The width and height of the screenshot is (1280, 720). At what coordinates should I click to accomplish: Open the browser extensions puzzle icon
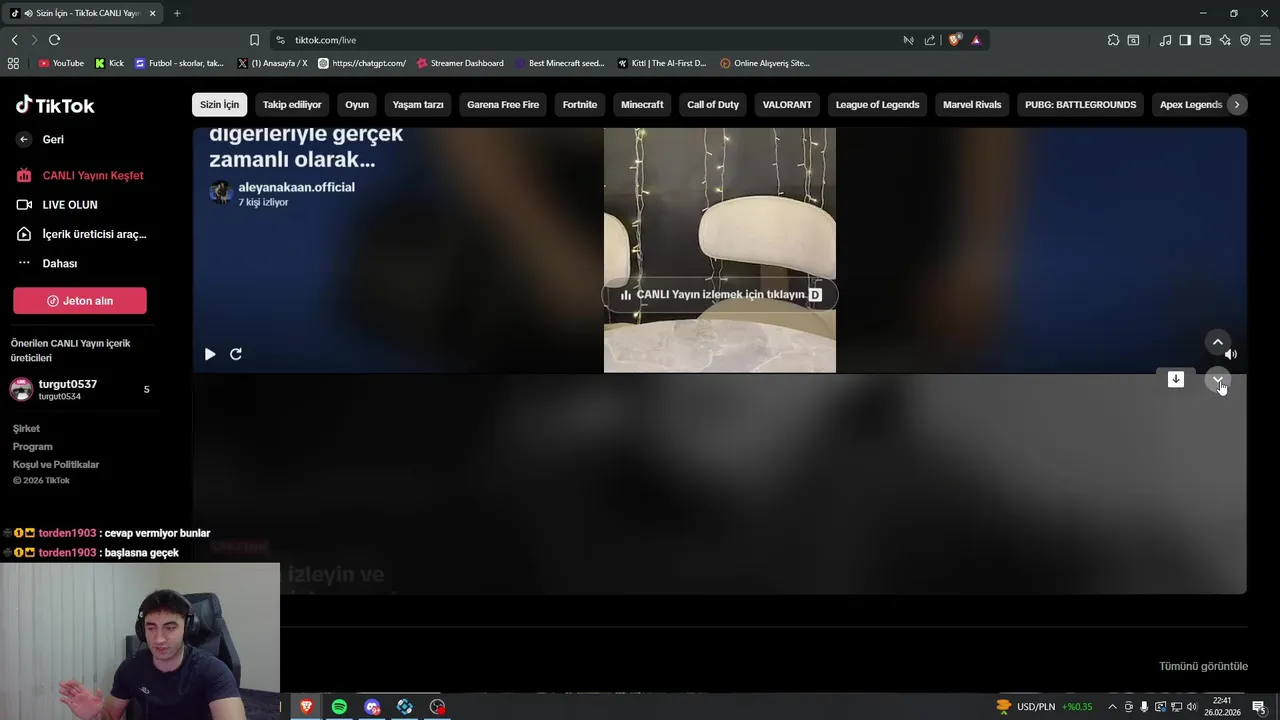coord(1113,40)
